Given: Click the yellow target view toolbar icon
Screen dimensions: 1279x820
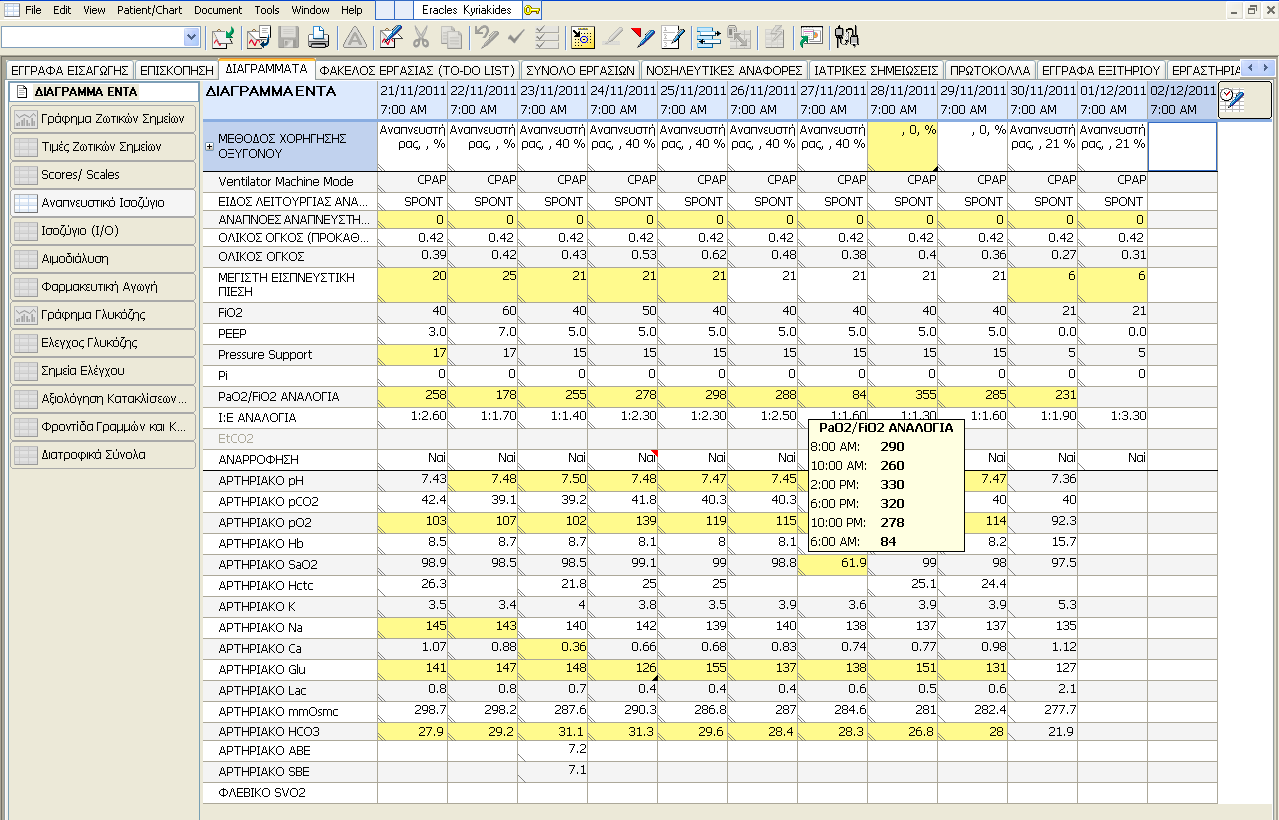Looking at the screenshot, I should (582, 38).
